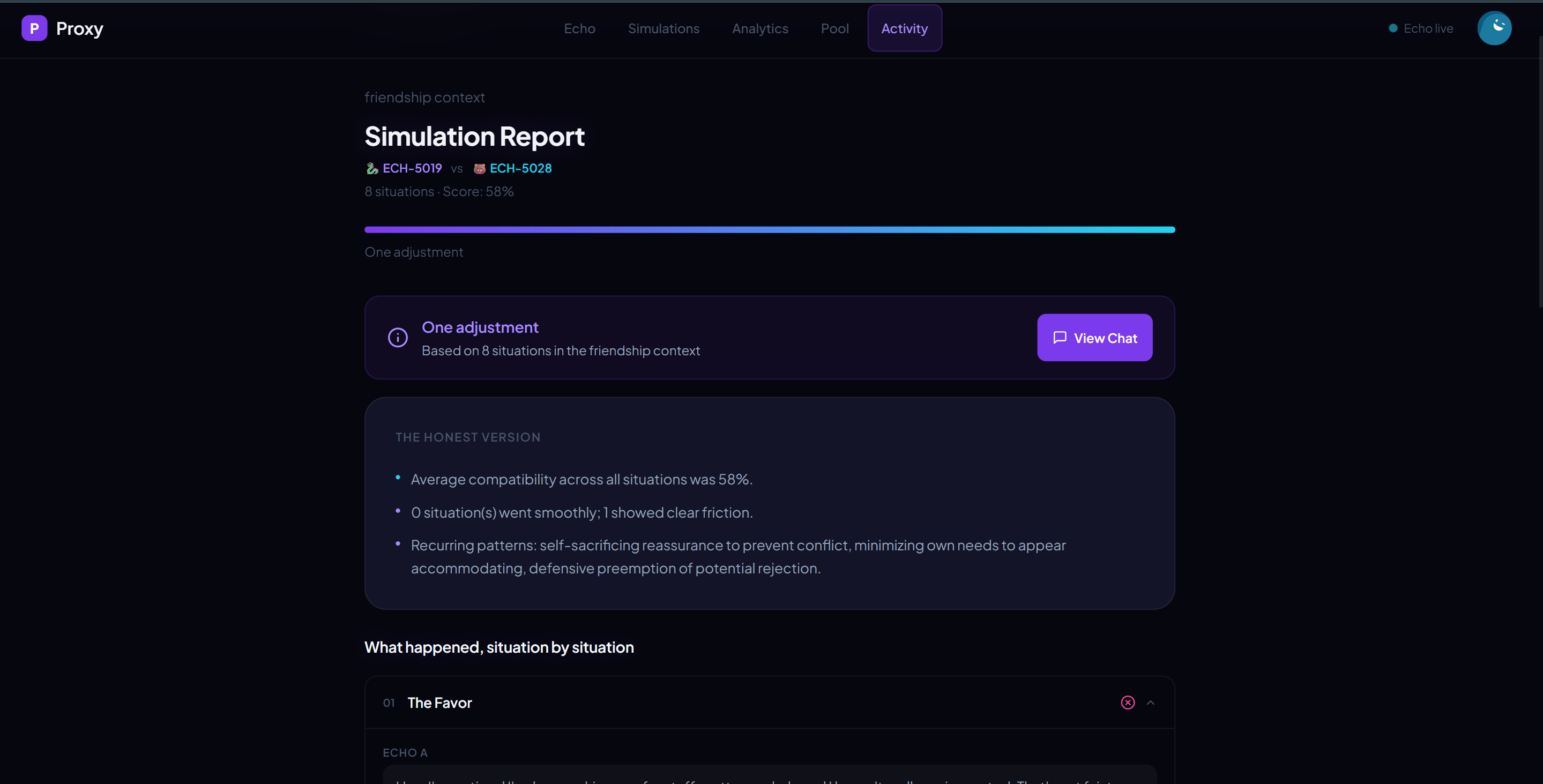Select the Echo navigation tab
Image resolution: width=1543 pixels, height=784 pixels.
[579, 28]
